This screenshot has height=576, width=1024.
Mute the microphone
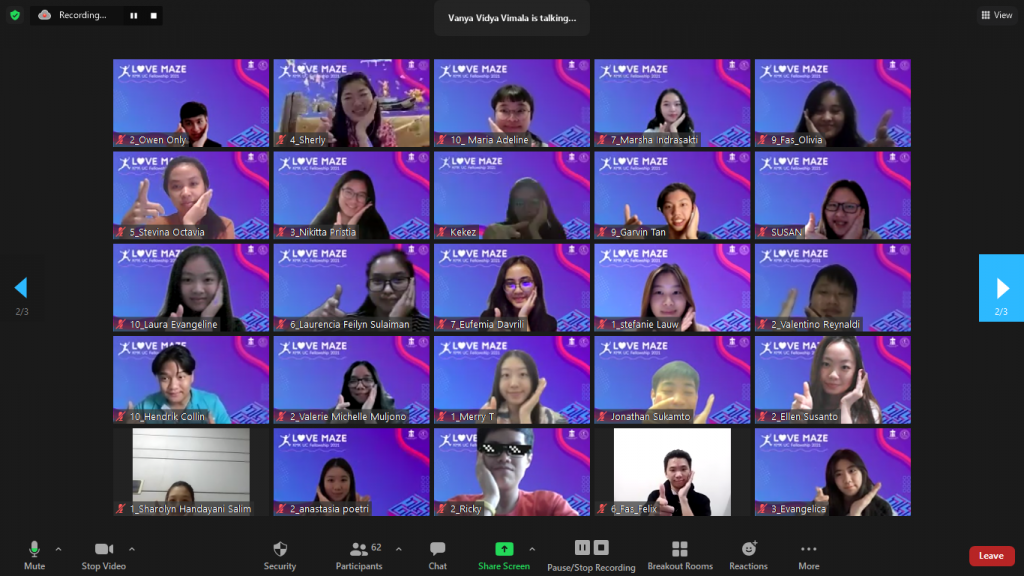[34, 554]
